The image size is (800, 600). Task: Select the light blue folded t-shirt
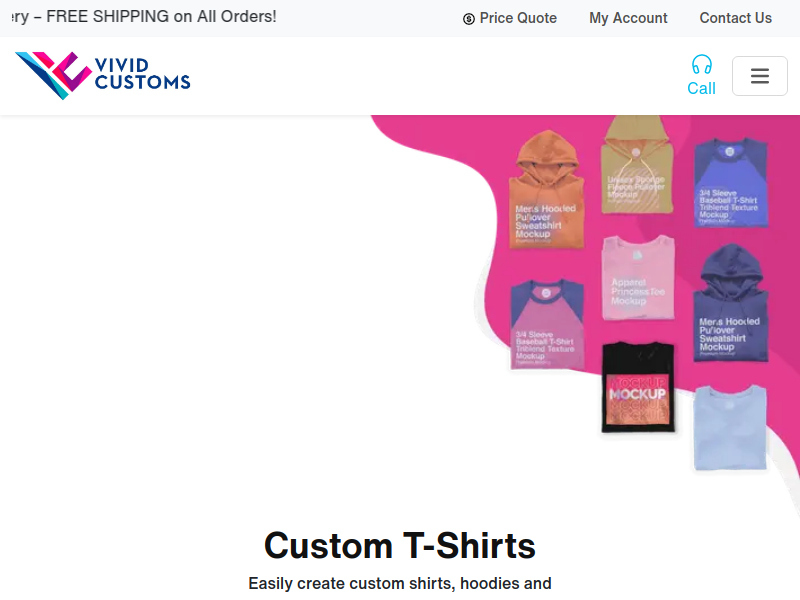point(730,428)
